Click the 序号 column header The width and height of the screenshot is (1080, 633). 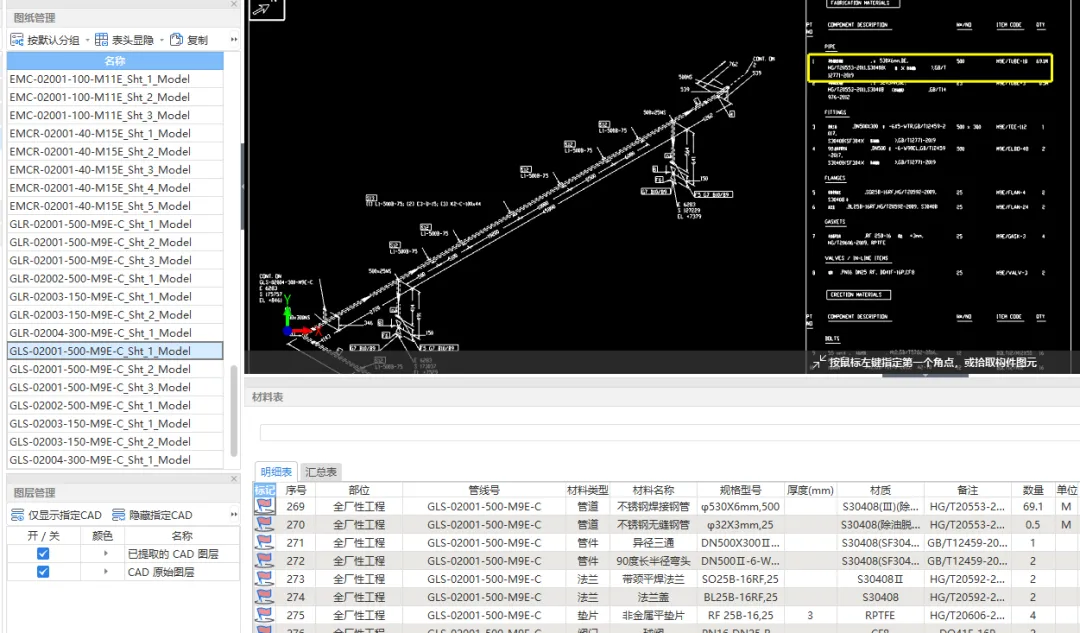tap(295, 490)
